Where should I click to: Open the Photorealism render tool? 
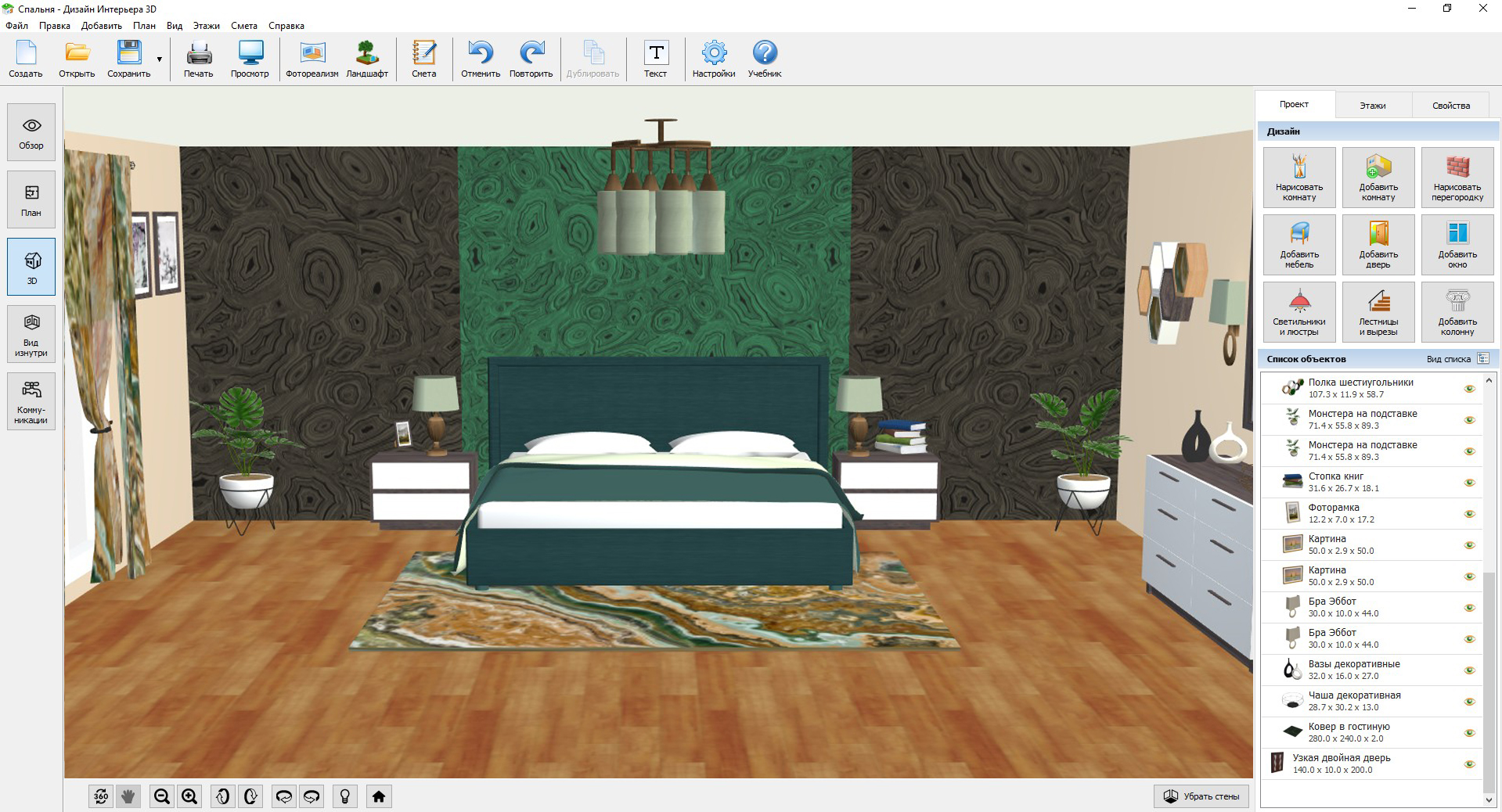(x=312, y=59)
